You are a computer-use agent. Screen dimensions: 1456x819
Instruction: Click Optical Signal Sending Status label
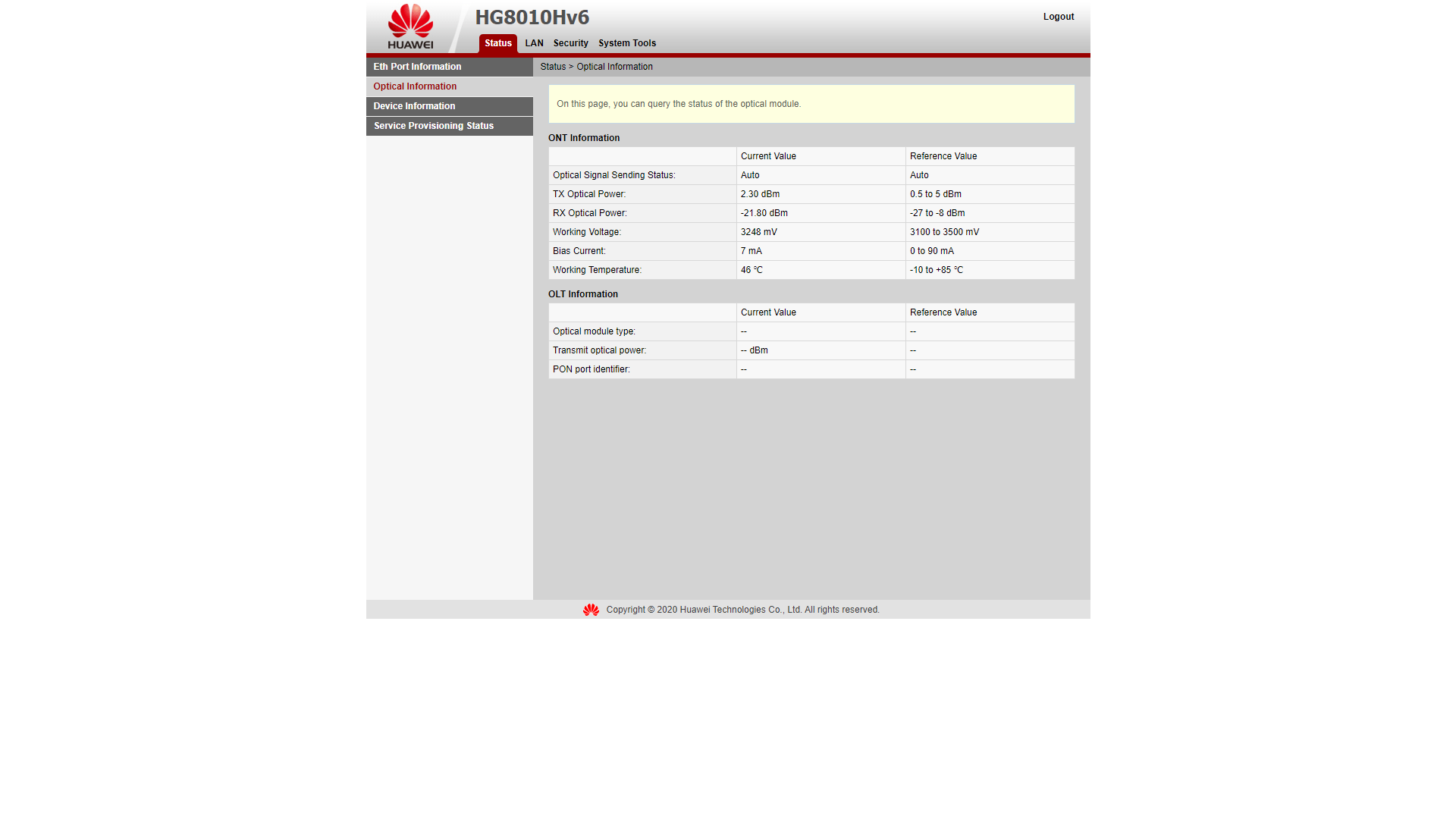click(x=614, y=175)
